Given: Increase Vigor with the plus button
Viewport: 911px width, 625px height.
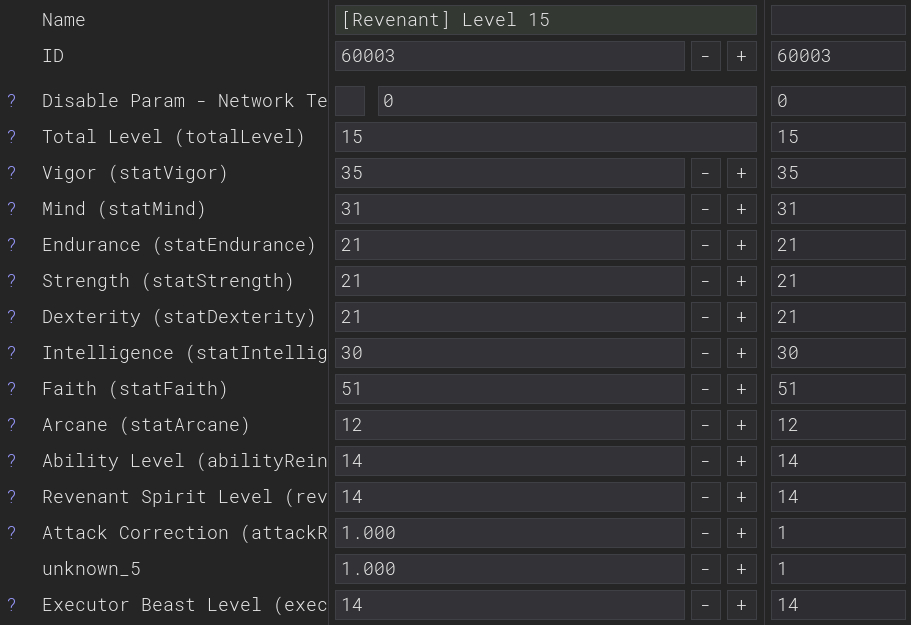Looking at the screenshot, I should point(741,173).
